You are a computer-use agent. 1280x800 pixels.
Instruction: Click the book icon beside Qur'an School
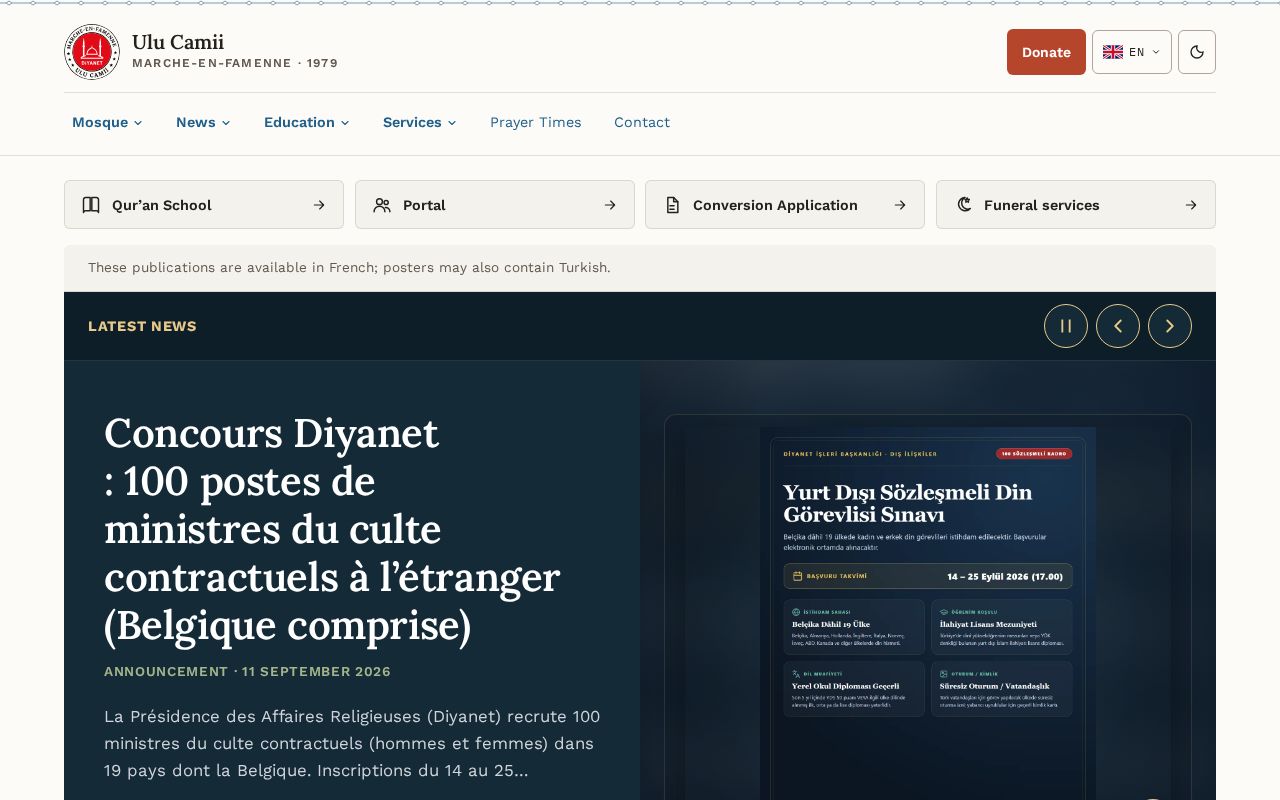click(x=91, y=205)
